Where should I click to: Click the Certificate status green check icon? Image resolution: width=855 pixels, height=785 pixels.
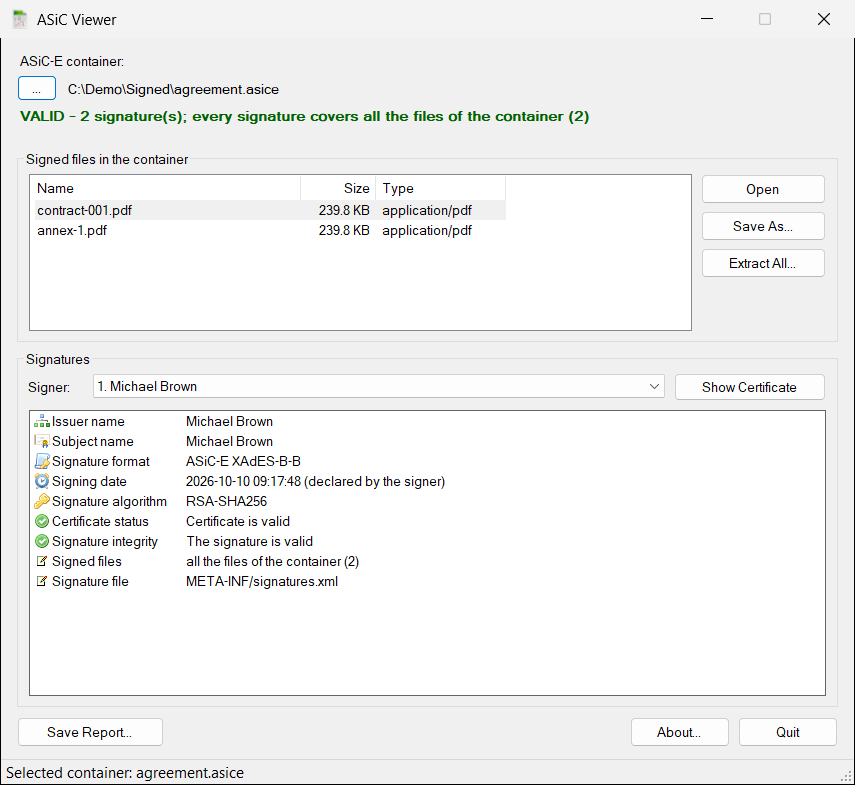(x=42, y=521)
